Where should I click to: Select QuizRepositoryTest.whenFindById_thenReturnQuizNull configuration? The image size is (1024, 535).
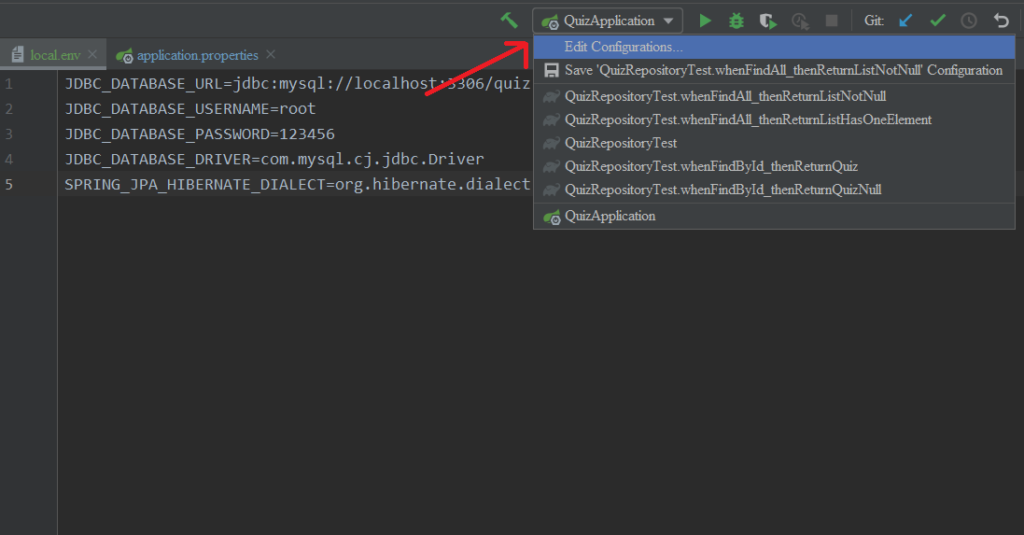click(x=723, y=190)
